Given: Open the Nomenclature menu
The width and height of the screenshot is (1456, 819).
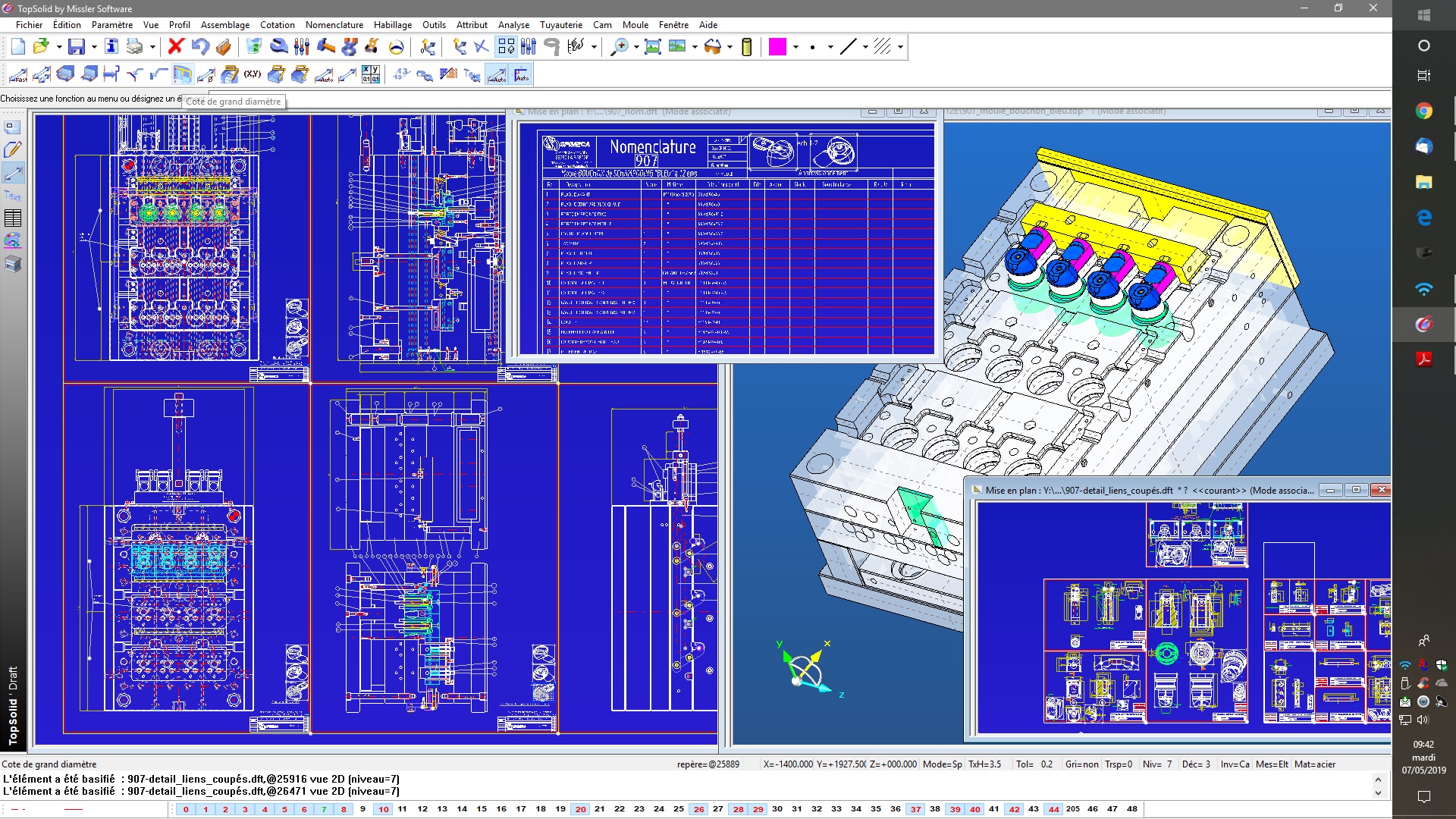Looking at the screenshot, I should pyautogui.click(x=334, y=24).
